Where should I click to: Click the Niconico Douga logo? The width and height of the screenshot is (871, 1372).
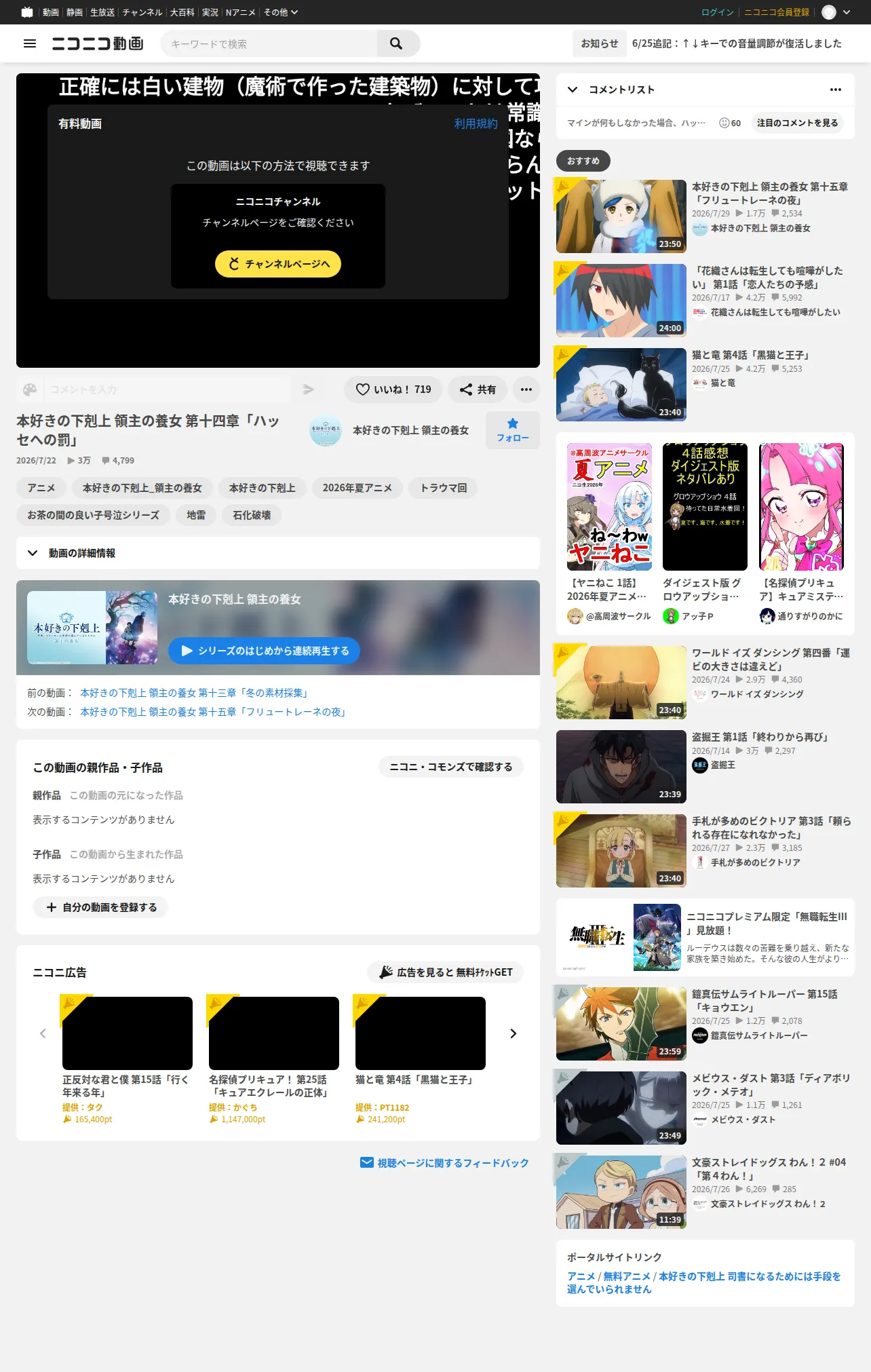click(98, 43)
